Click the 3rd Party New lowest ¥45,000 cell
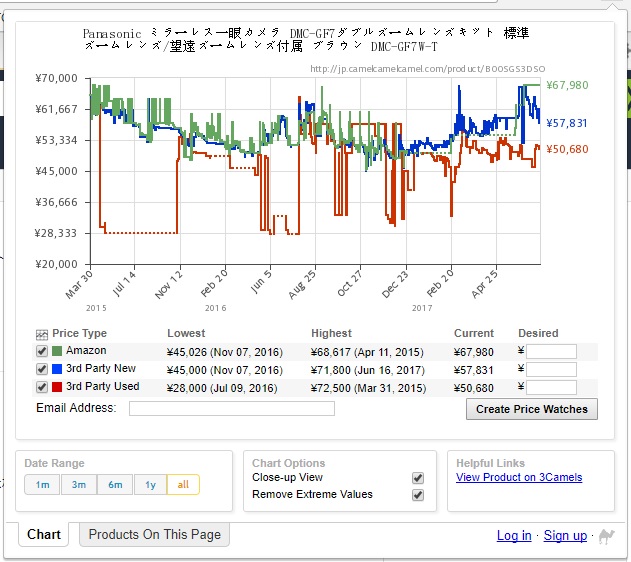Screen dimensions: 631x562 pos(225,370)
